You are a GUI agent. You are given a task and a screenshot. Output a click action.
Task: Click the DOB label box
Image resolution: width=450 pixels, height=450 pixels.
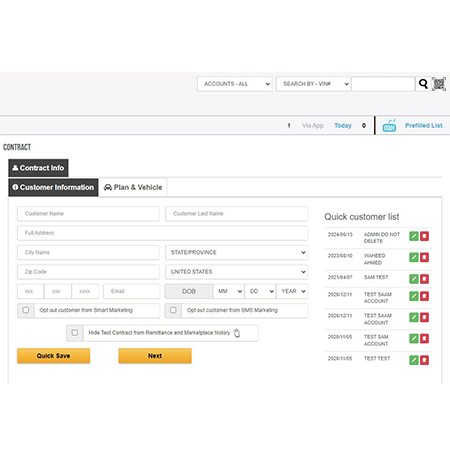coord(189,291)
